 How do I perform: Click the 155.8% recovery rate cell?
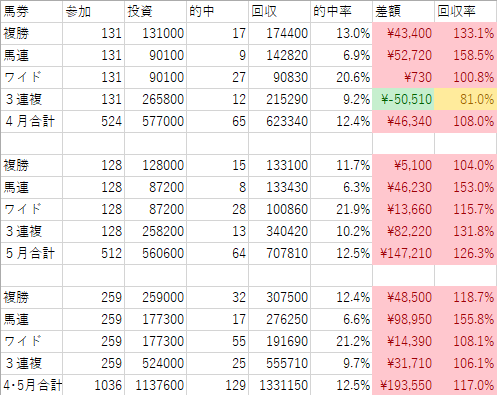tap(466, 319)
